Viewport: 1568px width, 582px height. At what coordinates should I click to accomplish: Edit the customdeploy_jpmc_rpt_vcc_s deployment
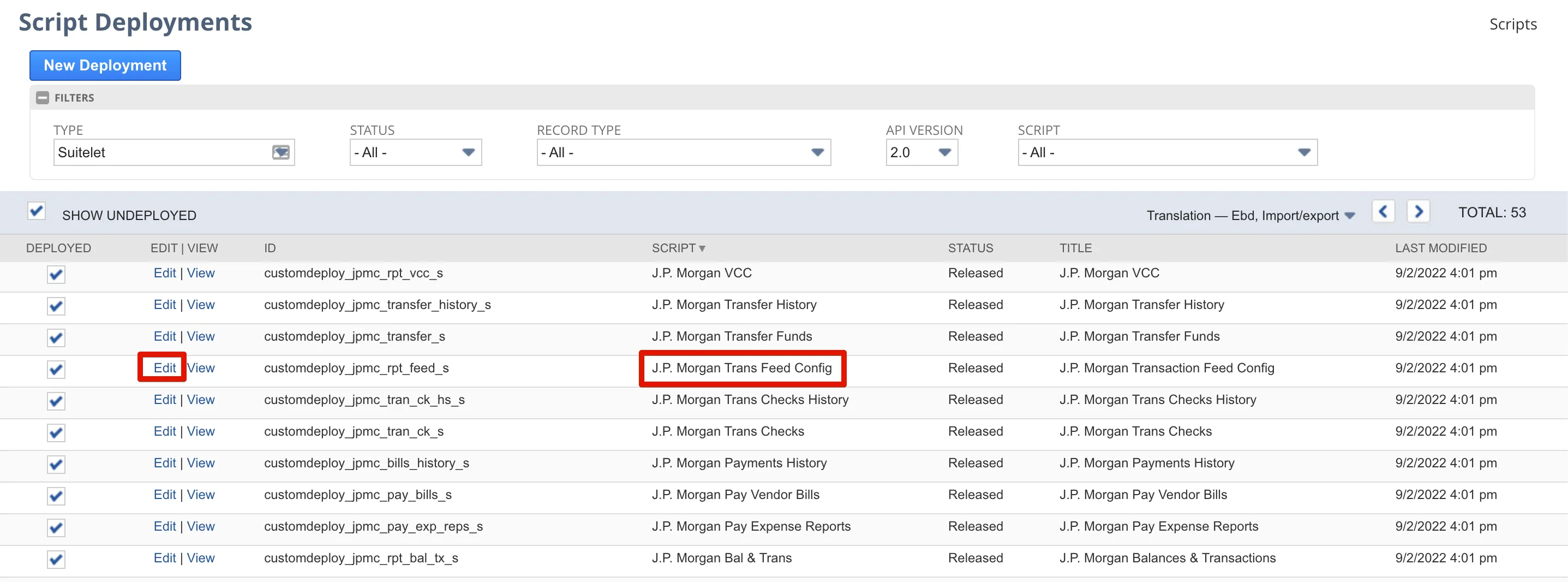pos(164,273)
